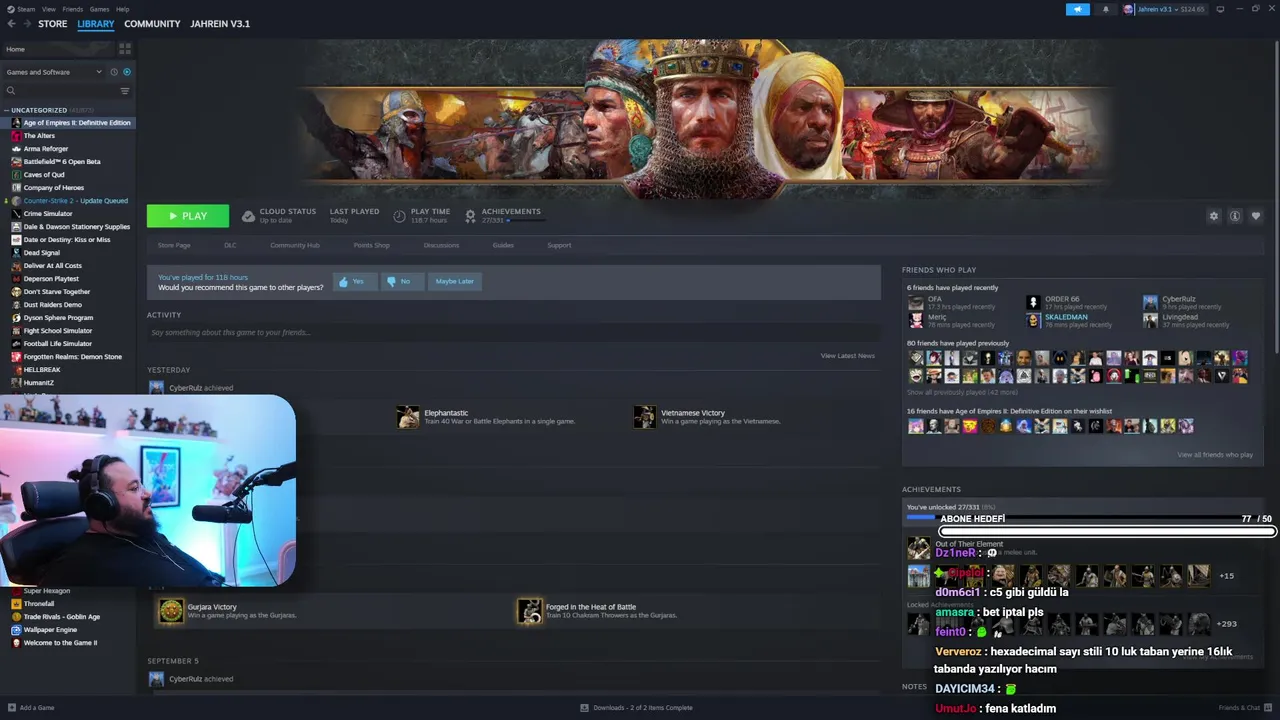The width and height of the screenshot is (1280, 720).
Task: Open friend OFA's avatar
Action: [x=915, y=302]
